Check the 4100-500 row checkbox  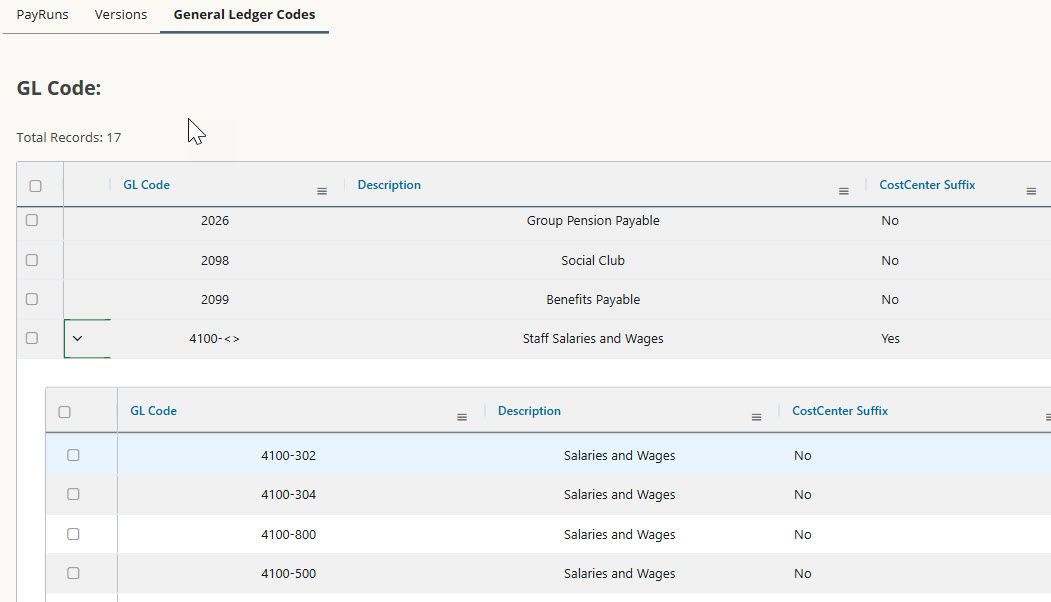pos(73,573)
